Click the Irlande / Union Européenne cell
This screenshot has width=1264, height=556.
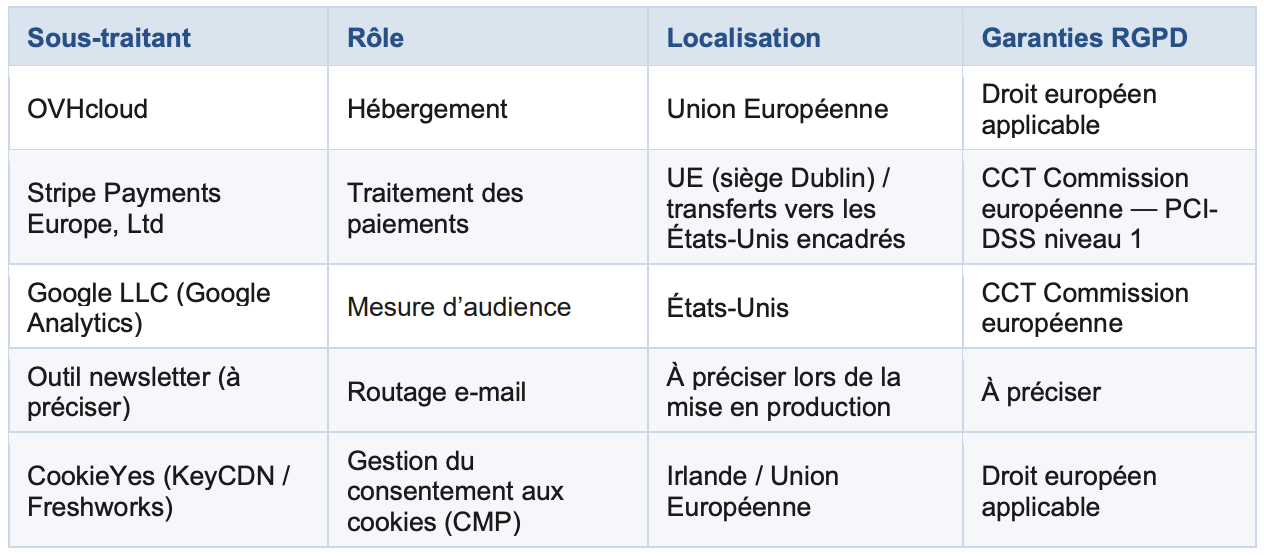pos(752,491)
